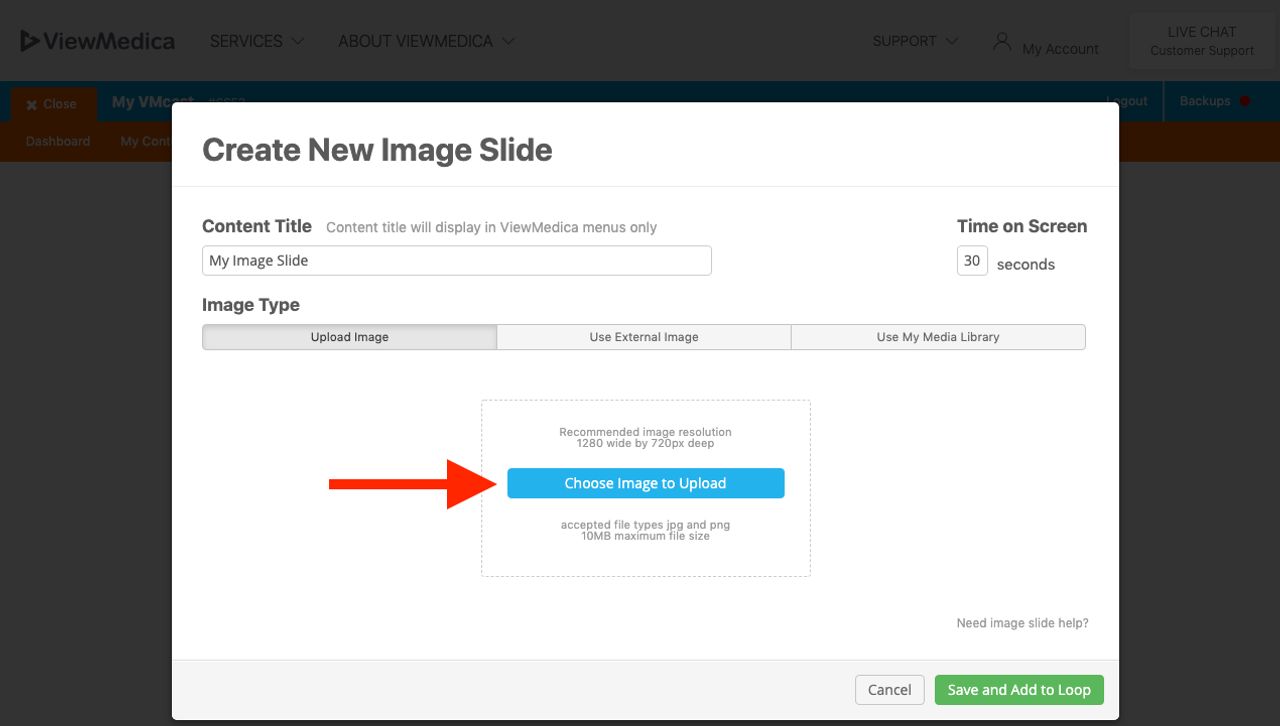The width and height of the screenshot is (1280, 726).
Task: Click the red alert dot beside Backups
Action: point(1243,100)
